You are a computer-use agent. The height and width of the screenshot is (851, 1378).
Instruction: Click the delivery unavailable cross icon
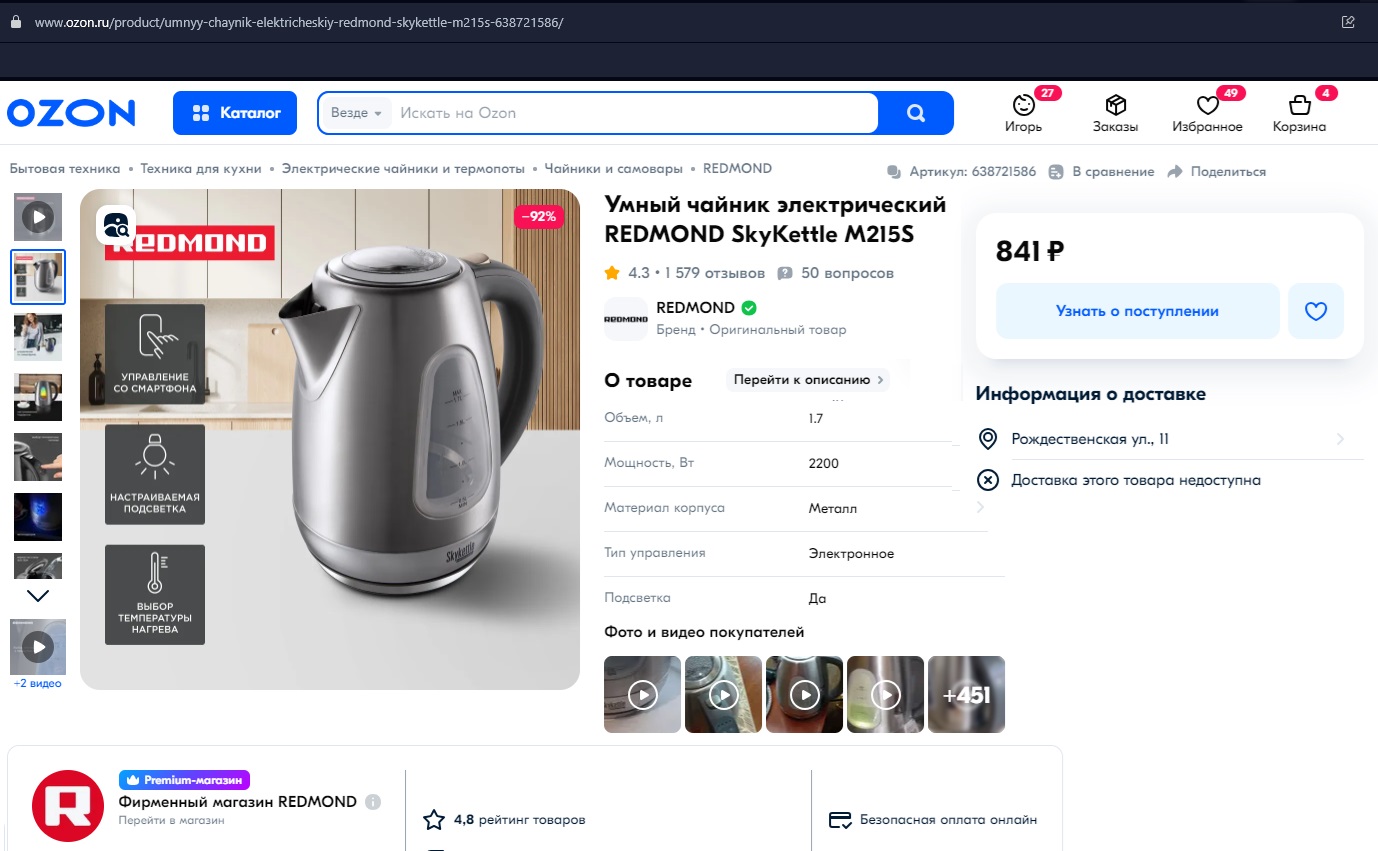pos(988,480)
